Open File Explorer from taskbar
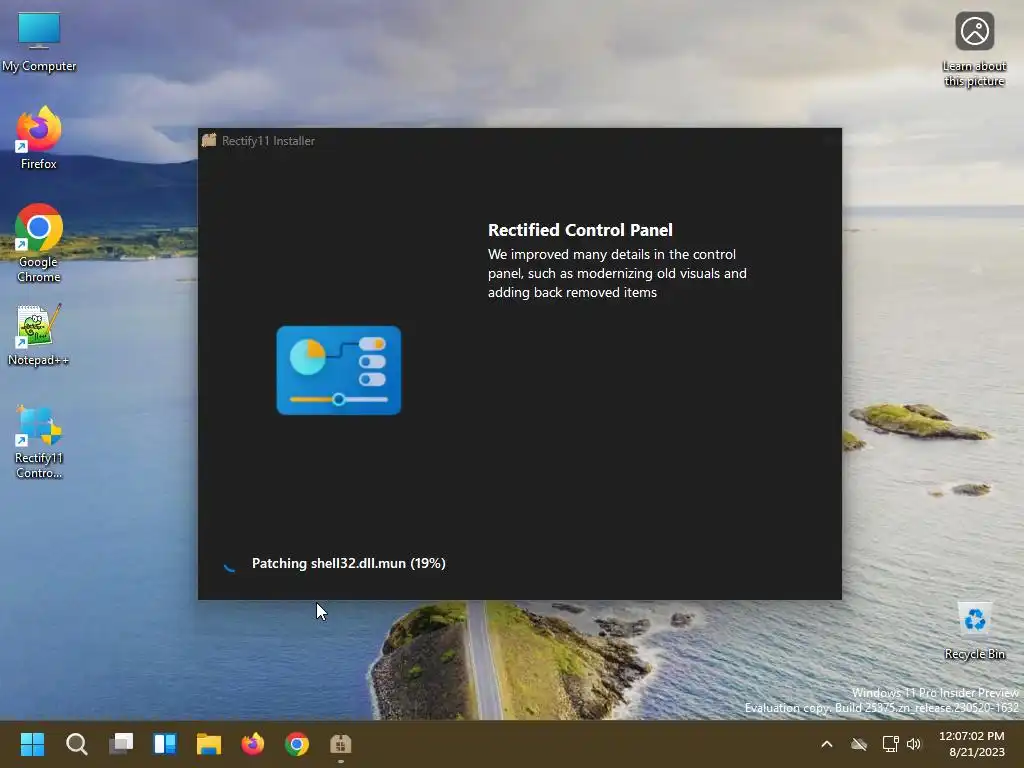 point(209,744)
